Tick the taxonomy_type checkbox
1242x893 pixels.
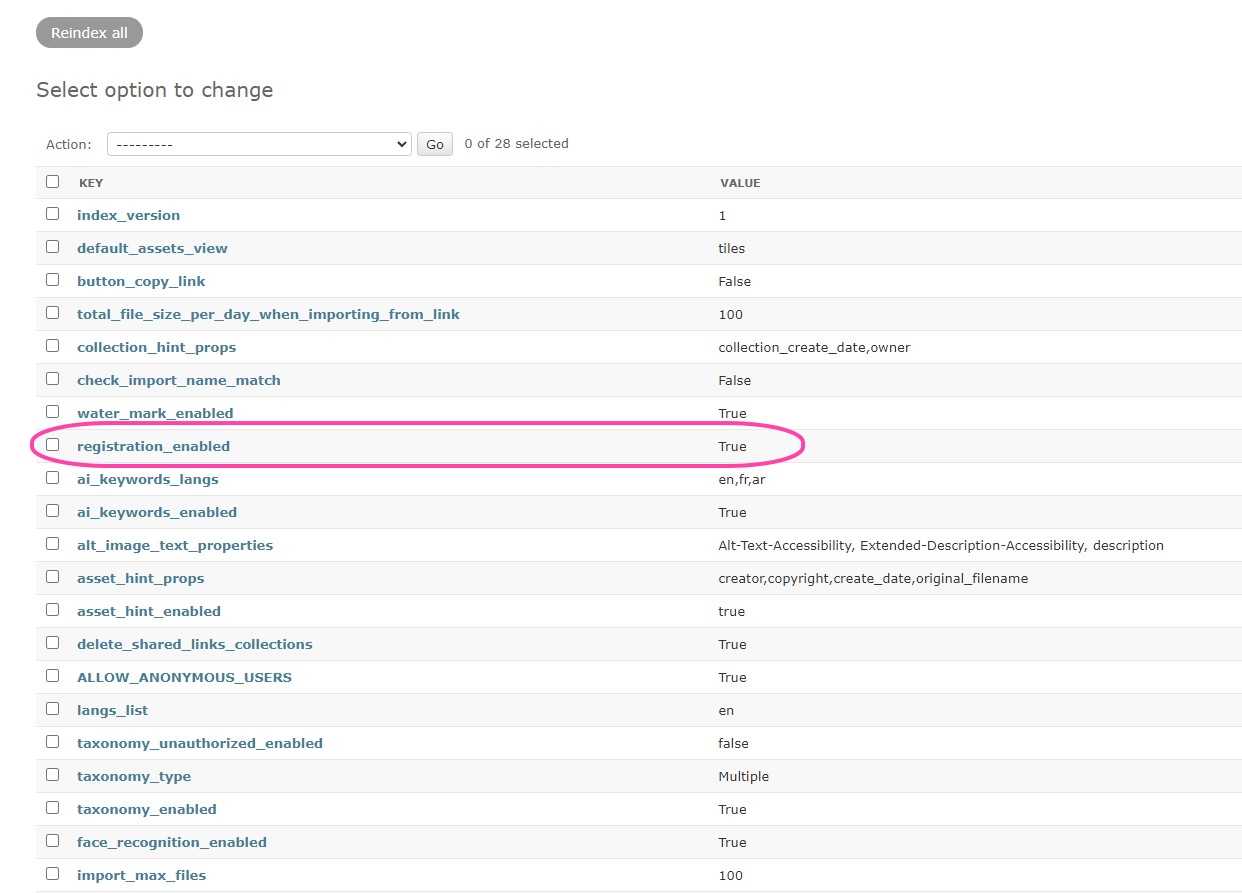click(52, 775)
